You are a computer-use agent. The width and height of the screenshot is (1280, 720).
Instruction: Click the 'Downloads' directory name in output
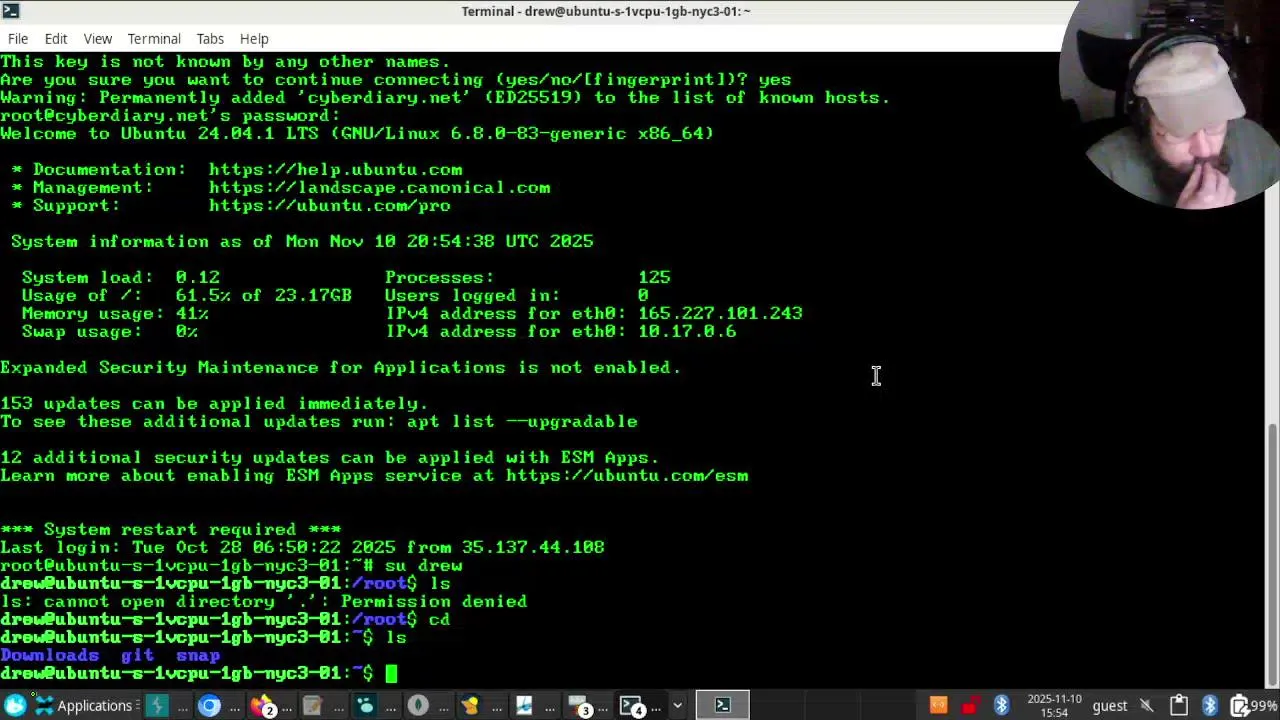[49, 656]
